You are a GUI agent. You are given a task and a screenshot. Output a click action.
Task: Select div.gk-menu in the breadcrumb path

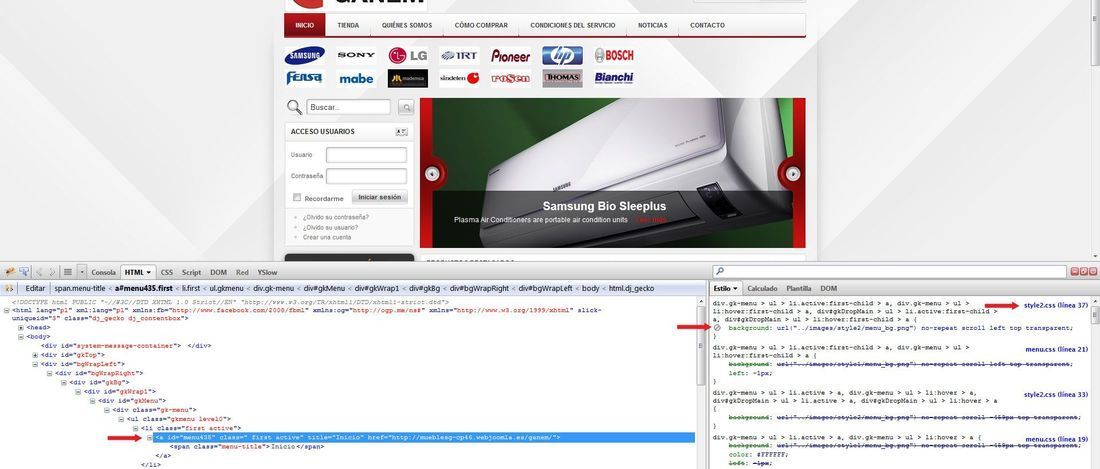coord(274,288)
